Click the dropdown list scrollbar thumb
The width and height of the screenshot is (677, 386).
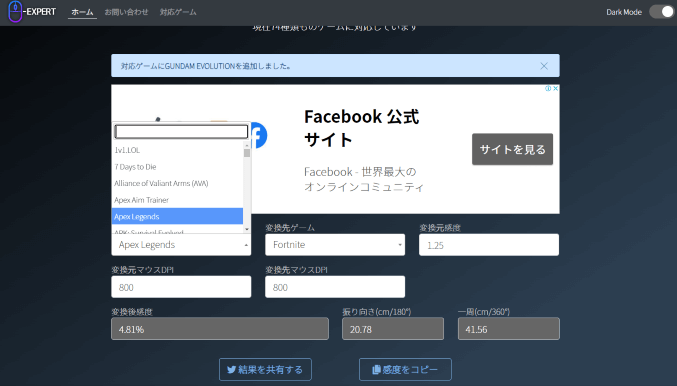[247, 153]
